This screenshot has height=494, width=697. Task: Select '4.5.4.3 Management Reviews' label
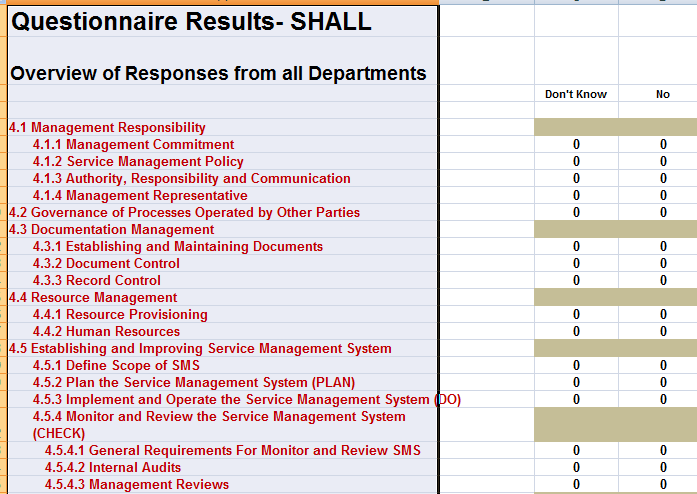pos(137,484)
